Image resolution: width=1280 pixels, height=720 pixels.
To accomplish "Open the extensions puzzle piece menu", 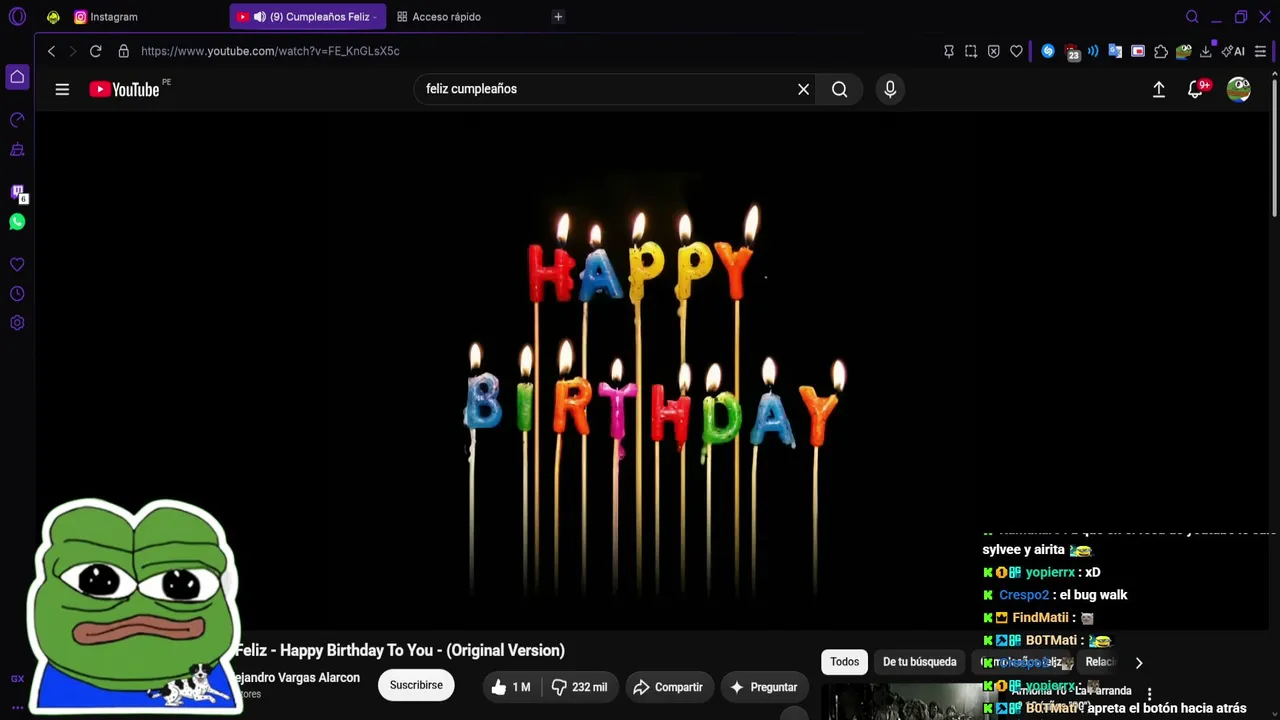I will click(x=1161, y=51).
